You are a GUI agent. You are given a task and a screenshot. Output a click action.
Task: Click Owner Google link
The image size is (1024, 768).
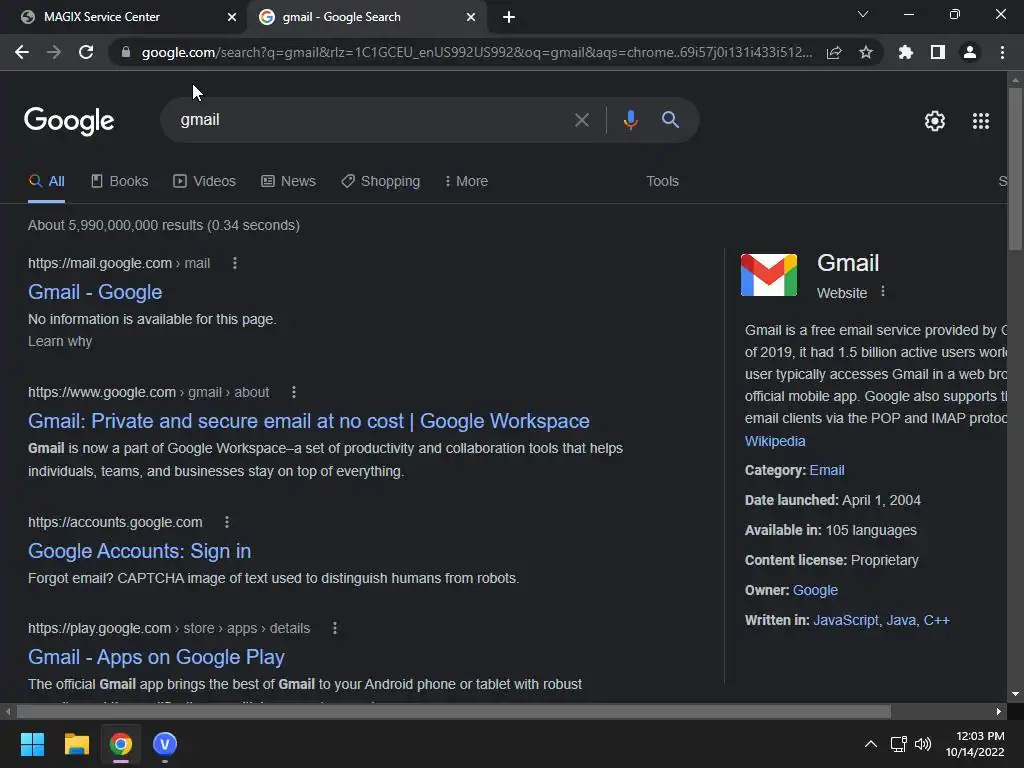[815, 590]
